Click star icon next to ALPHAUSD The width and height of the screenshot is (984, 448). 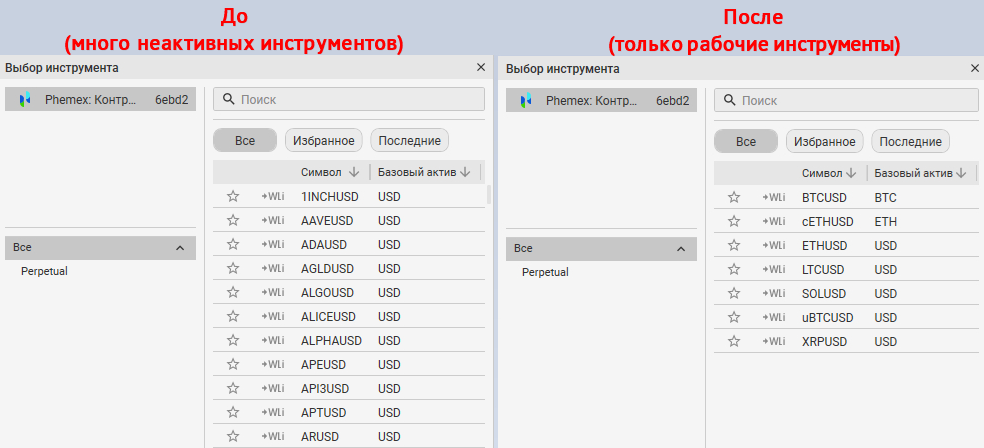[233, 341]
